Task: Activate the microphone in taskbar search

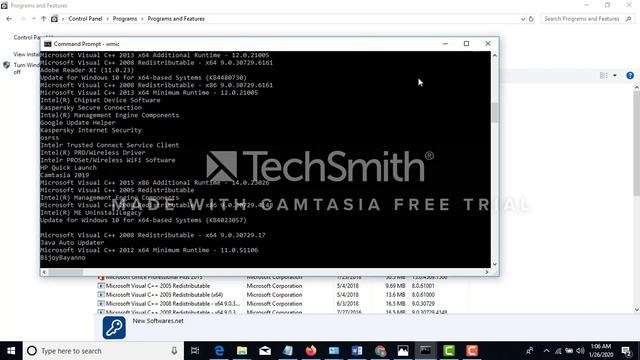Action: 174,351
